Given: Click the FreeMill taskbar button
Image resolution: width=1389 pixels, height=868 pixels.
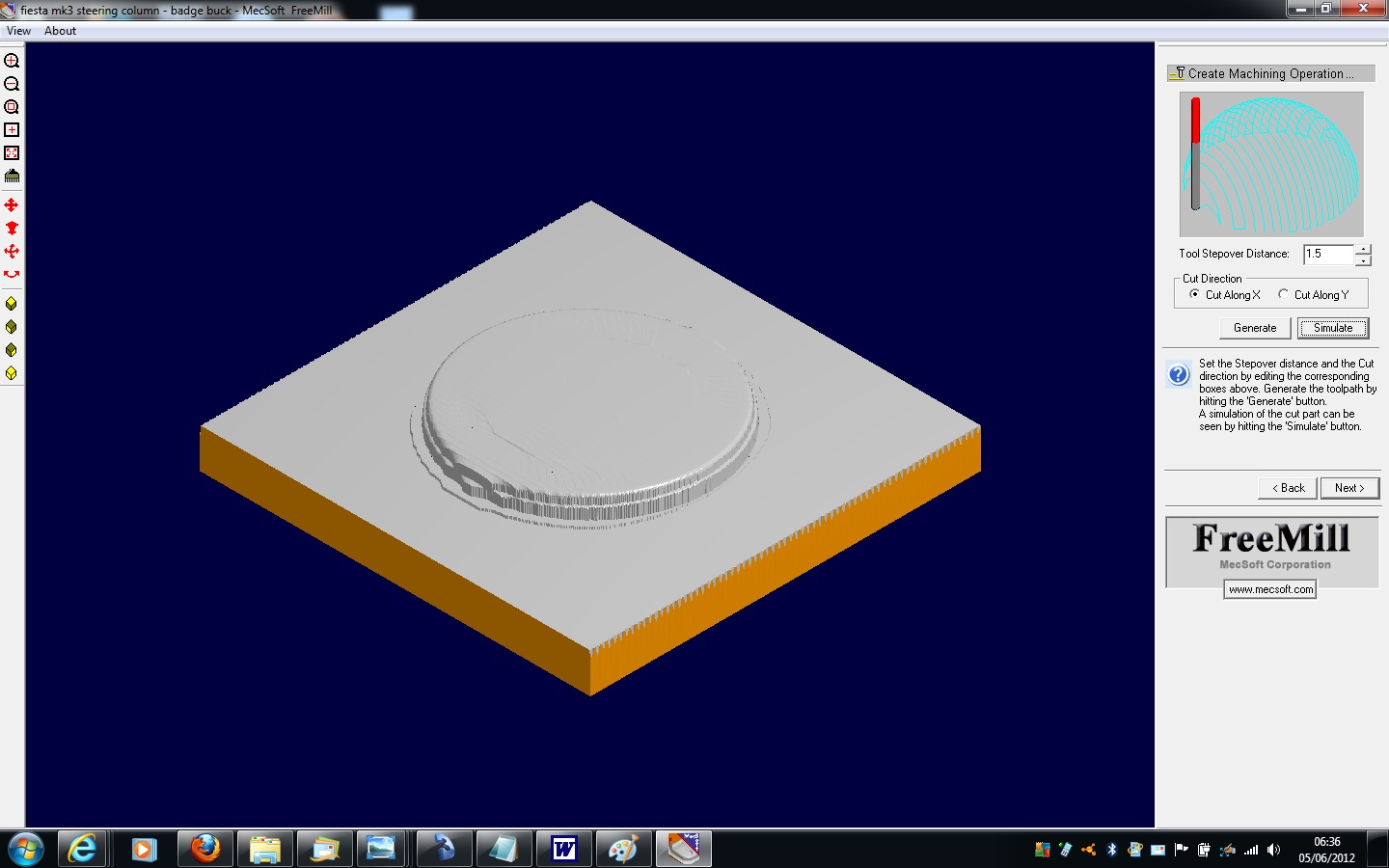Looking at the screenshot, I should tap(684, 849).
